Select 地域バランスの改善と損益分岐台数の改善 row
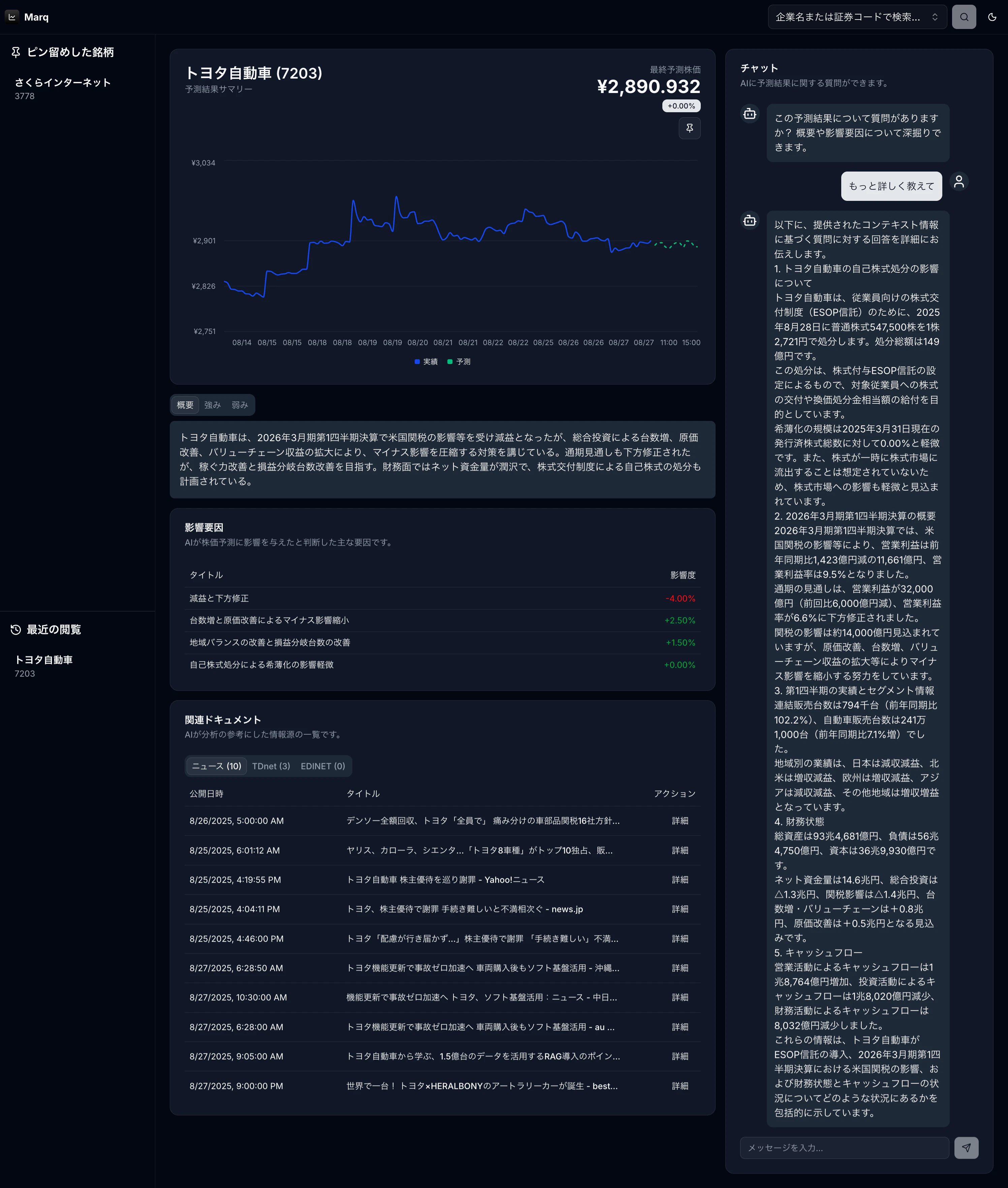The width and height of the screenshot is (1008, 1188). pos(442,643)
